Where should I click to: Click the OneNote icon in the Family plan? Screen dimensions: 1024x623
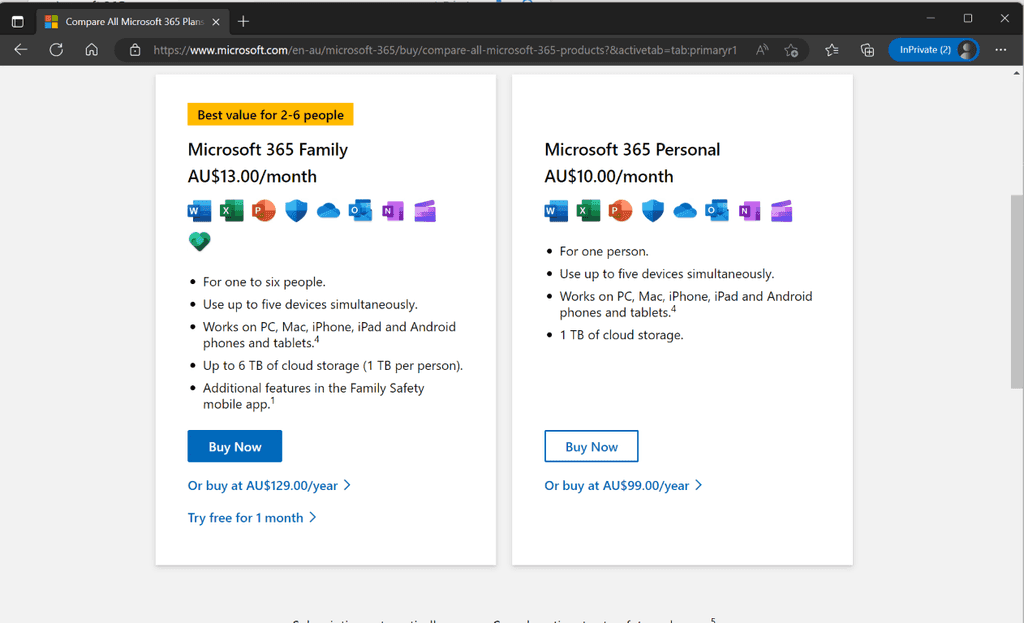[x=392, y=210]
